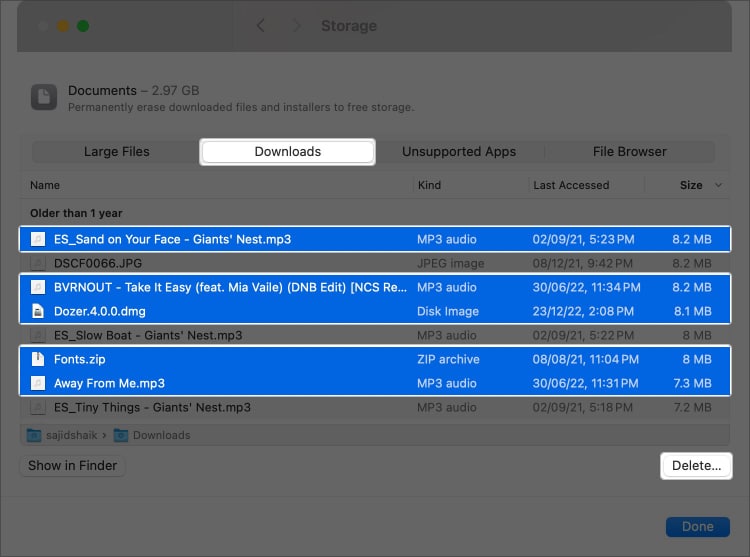Viewport: 750px width, 557px height.
Task: Click date 08/12/21, 9:42 PM
Action: pyautogui.click(x=583, y=263)
